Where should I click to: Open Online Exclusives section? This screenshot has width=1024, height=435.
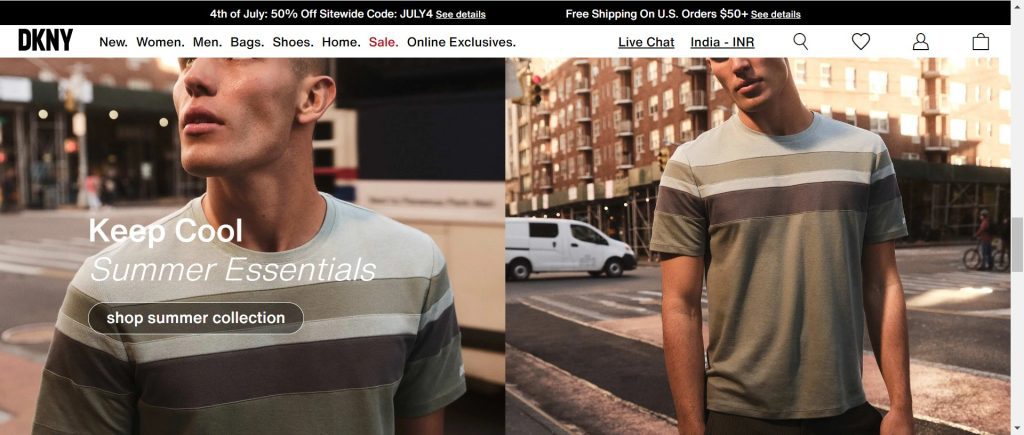click(461, 42)
